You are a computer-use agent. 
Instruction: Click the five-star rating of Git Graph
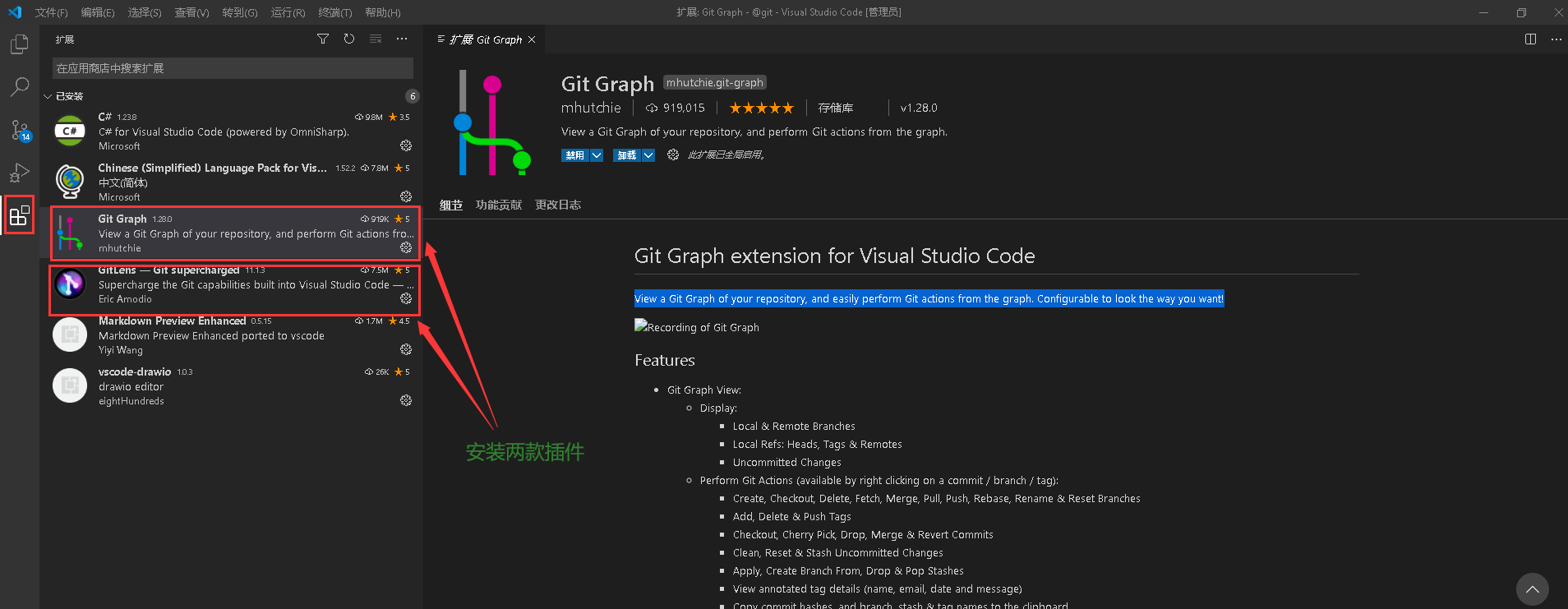[x=762, y=108]
